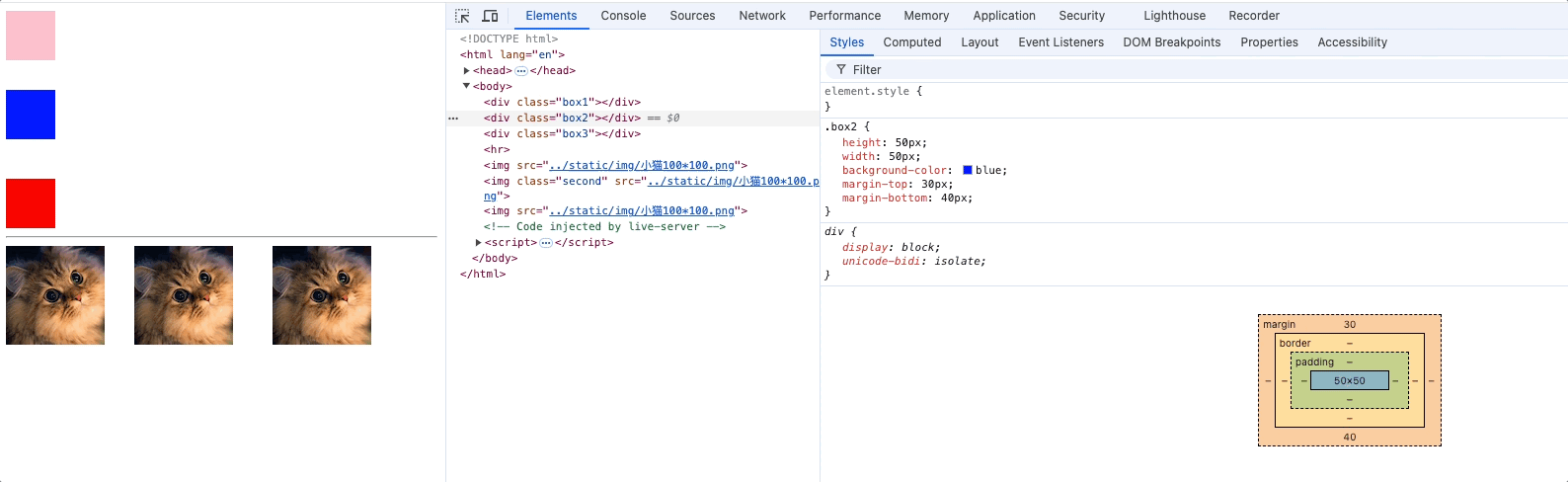The image size is (1568, 482).
Task: Click the element.style rule
Action: pos(873,92)
